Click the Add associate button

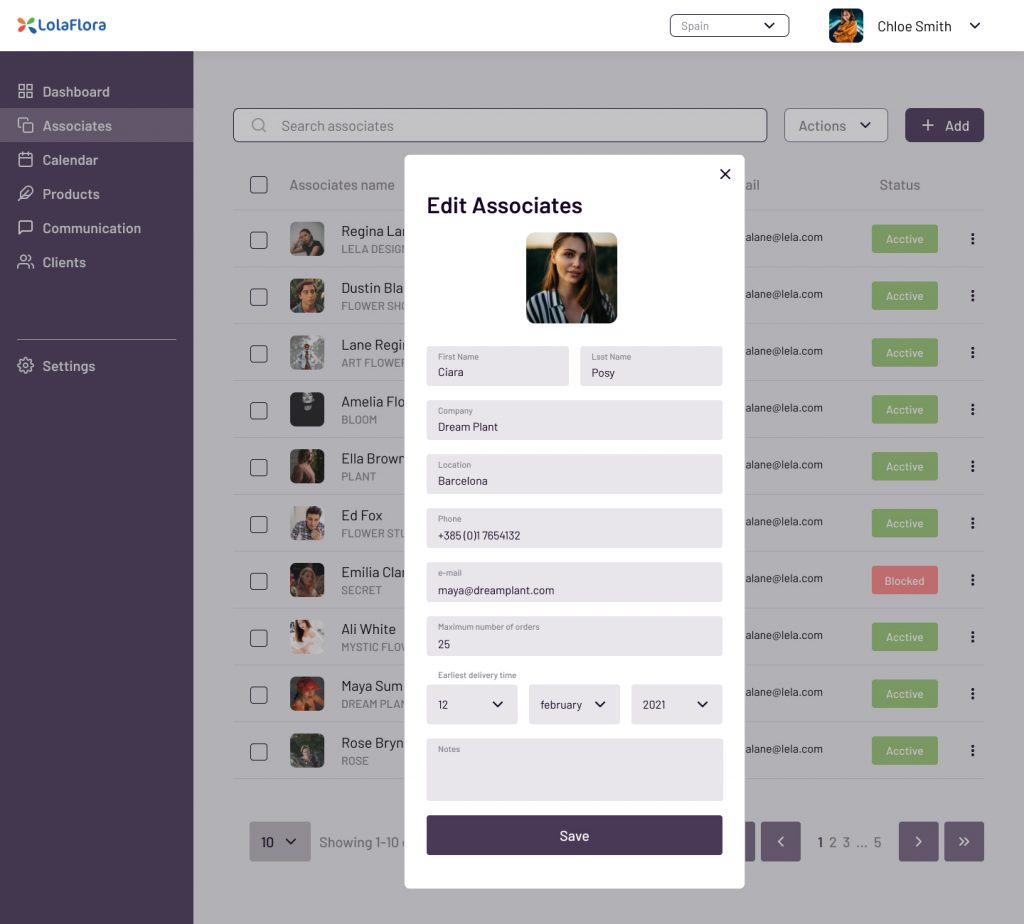point(944,126)
